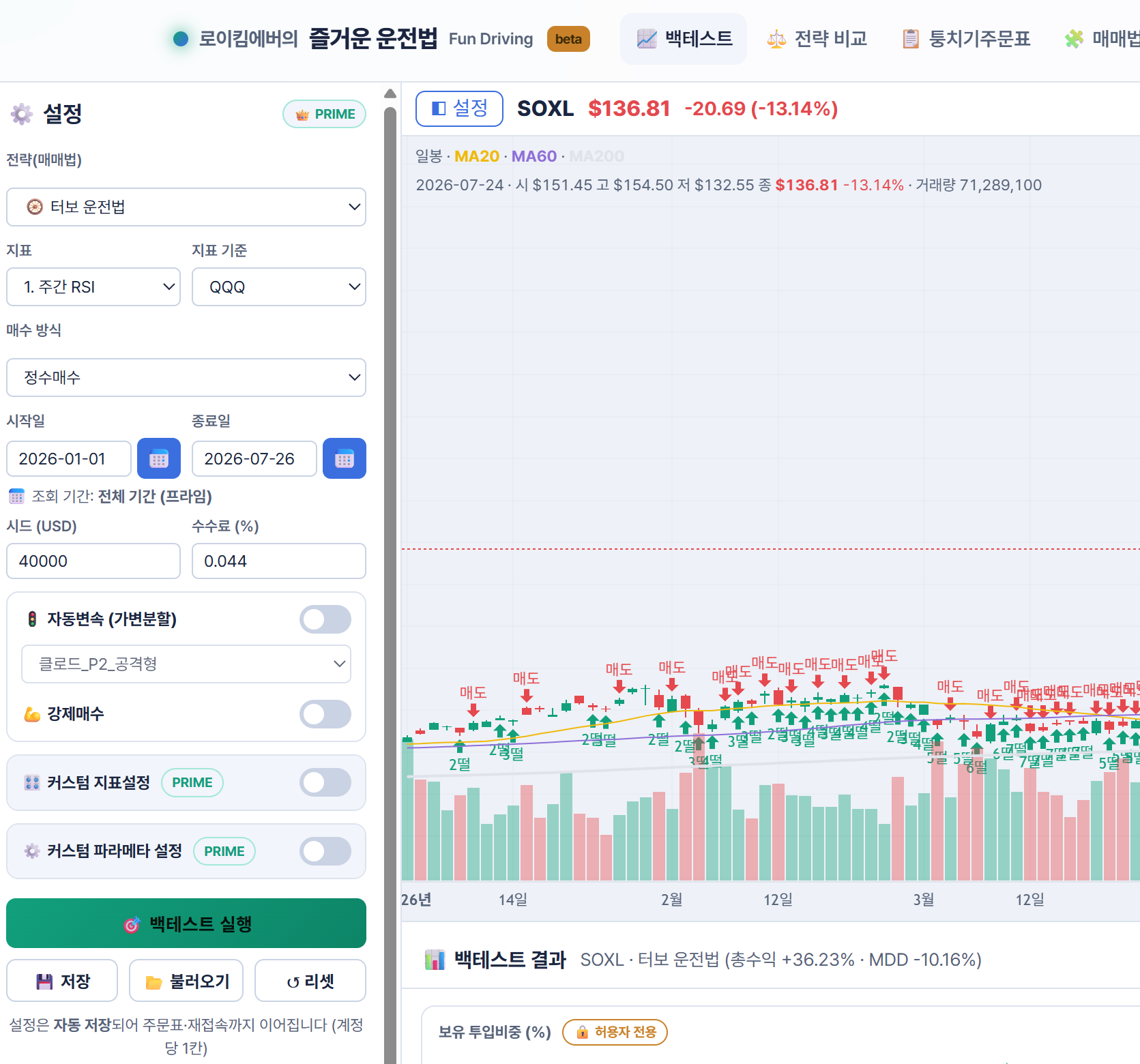
Task: Click the lock icon in 허용자 전용 badge
Action: [x=583, y=1032]
